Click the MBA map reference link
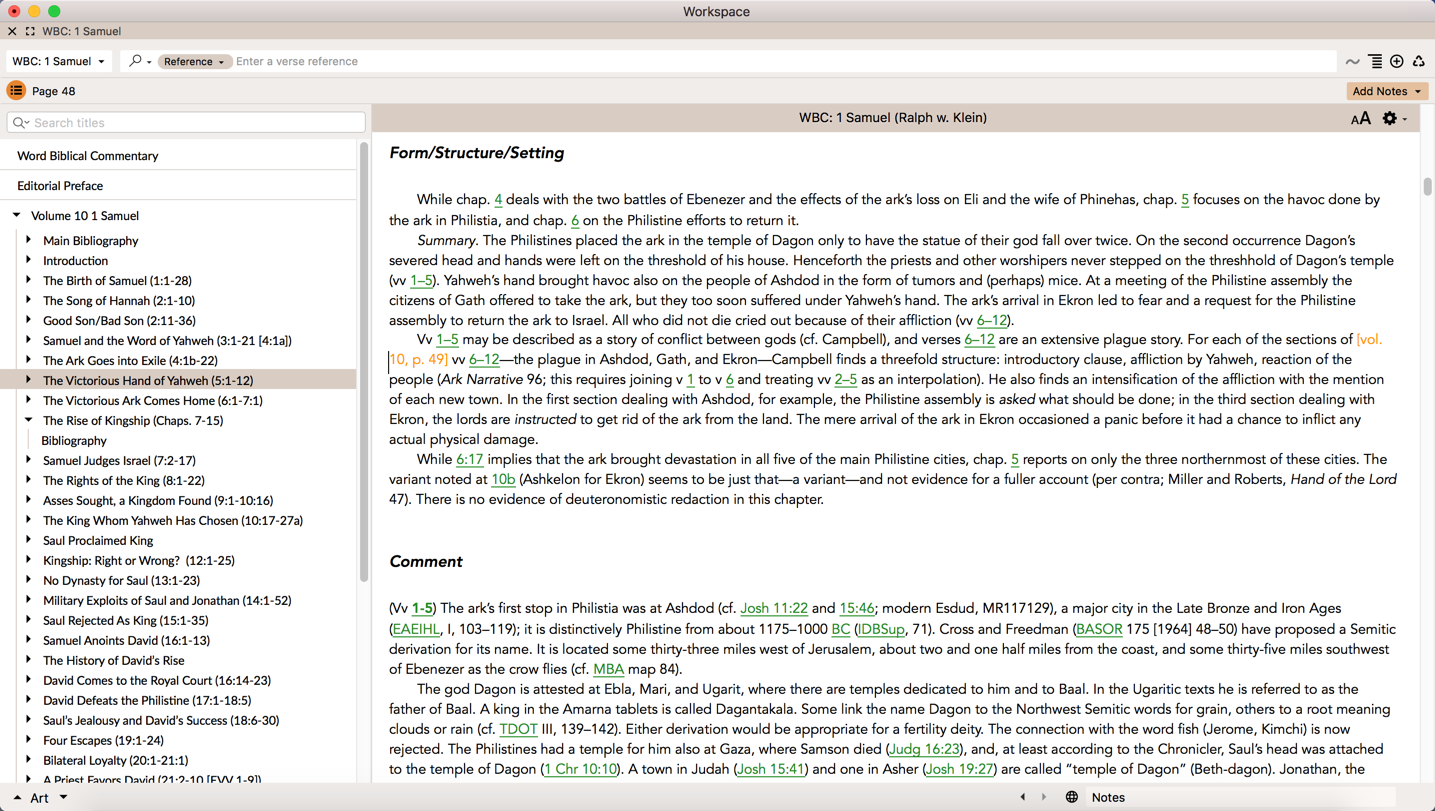This screenshot has width=1435, height=811. pyautogui.click(x=608, y=669)
